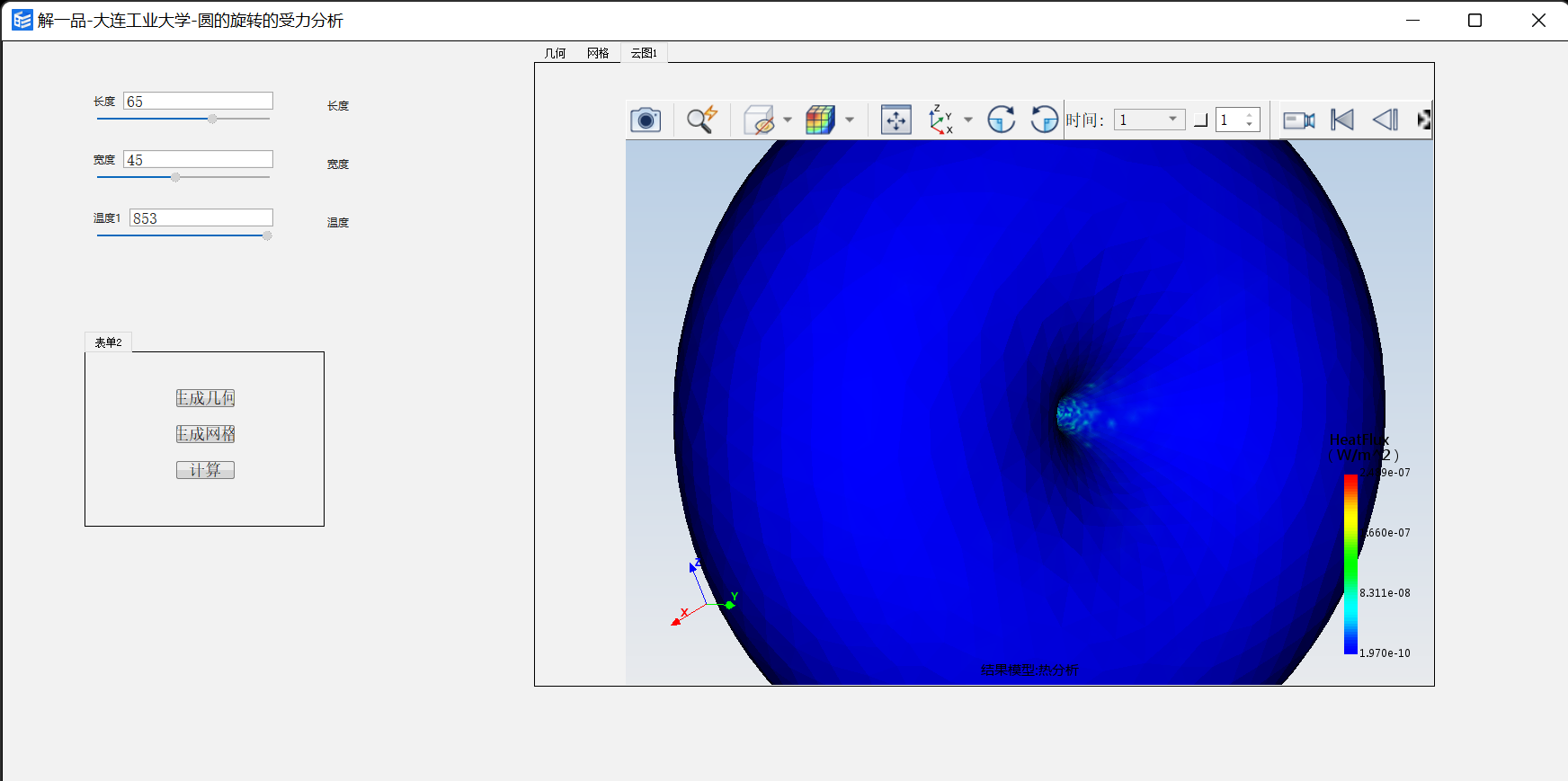Click the legend value 8.311e-08

[x=1385, y=593]
